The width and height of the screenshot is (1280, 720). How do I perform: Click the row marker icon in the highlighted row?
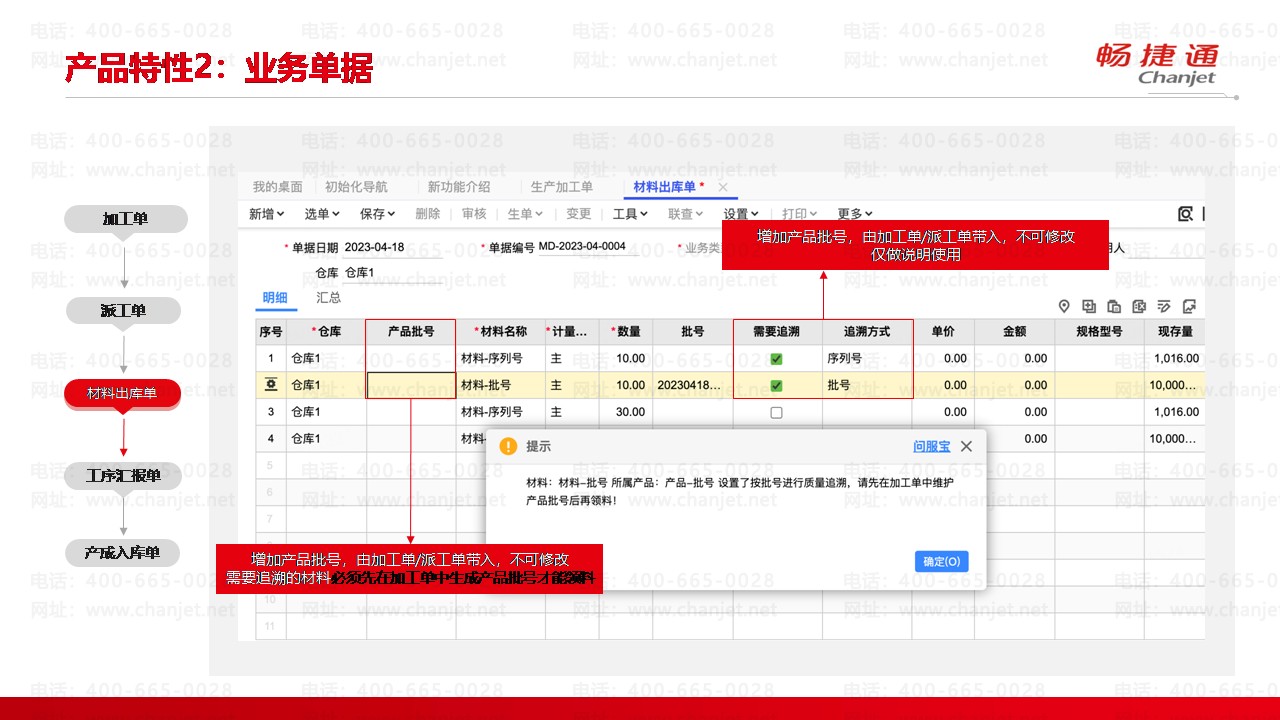pyautogui.click(x=271, y=385)
